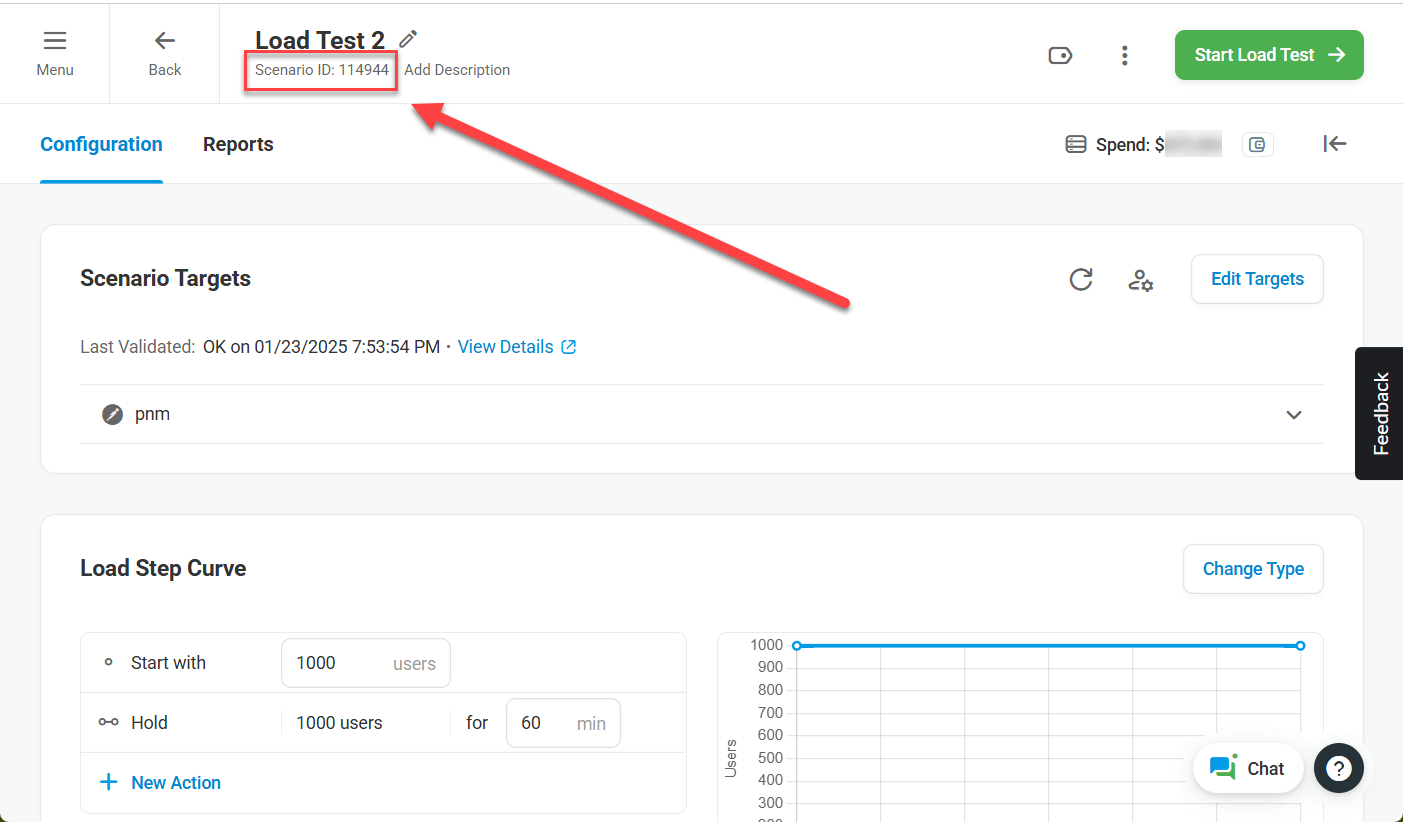Click Change Type for Load Step Curve
1403x822 pixels.
(1253, 569)
